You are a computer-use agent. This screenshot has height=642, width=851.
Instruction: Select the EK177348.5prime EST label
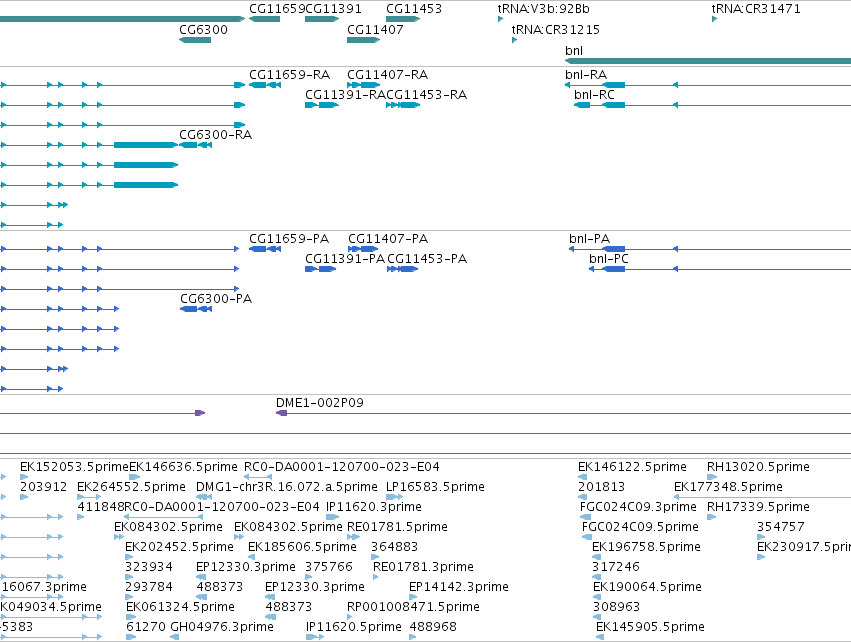tap(728, 487)
